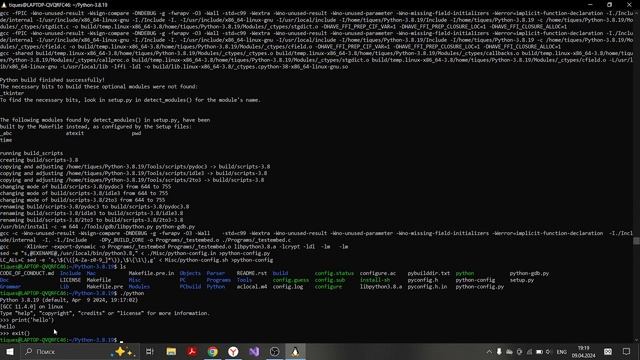Click the config.log file name
The image size is (640, 360).
tap(288, 287)
